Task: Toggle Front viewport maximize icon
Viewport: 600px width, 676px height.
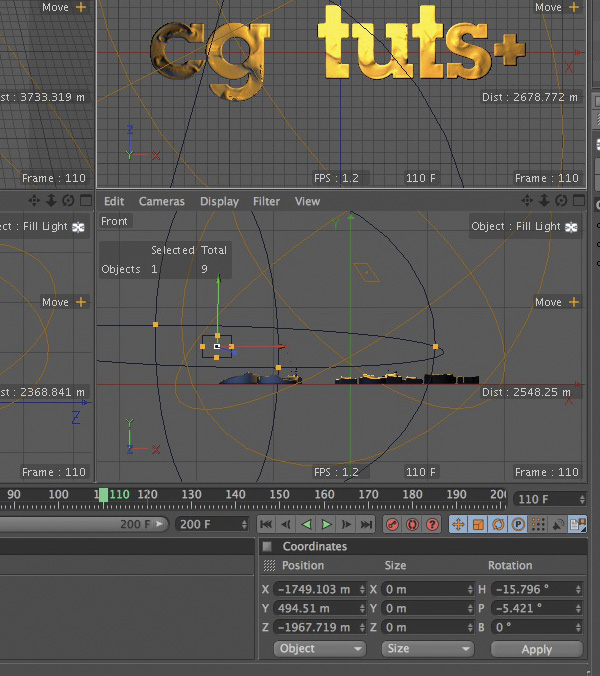Action: point(579,200)
